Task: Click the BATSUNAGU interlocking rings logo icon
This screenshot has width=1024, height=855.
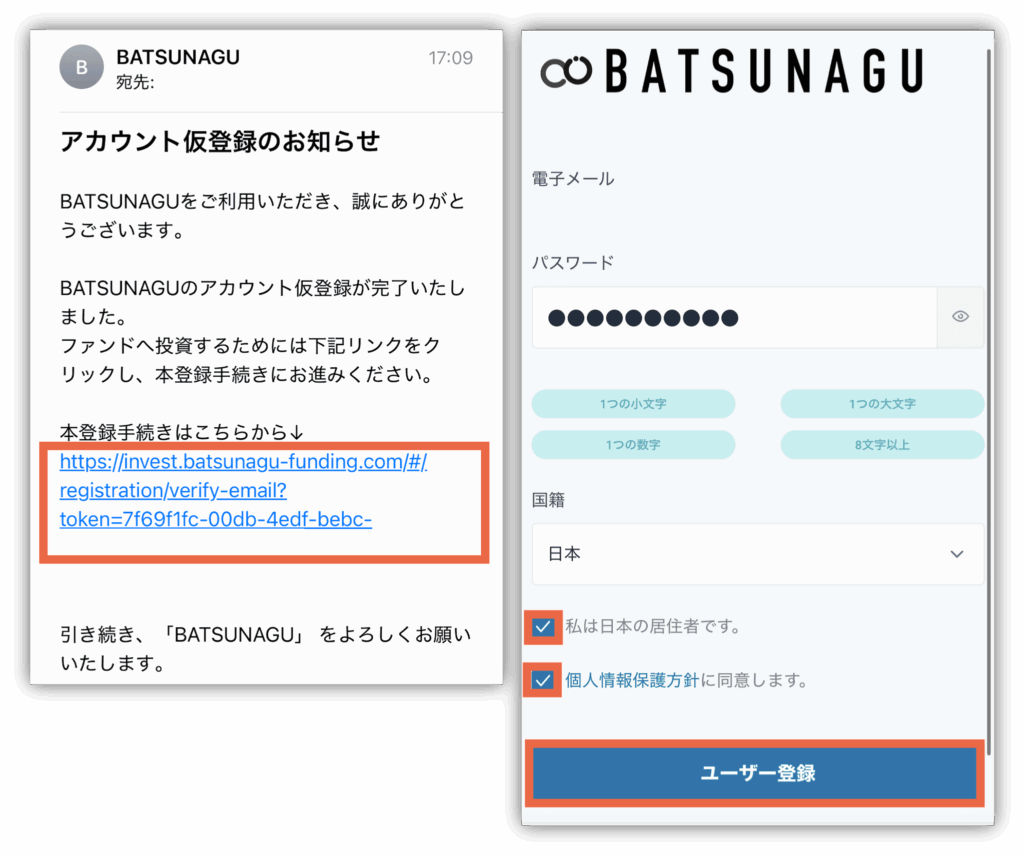Action: pyautogui.click(x=566, y=71)
